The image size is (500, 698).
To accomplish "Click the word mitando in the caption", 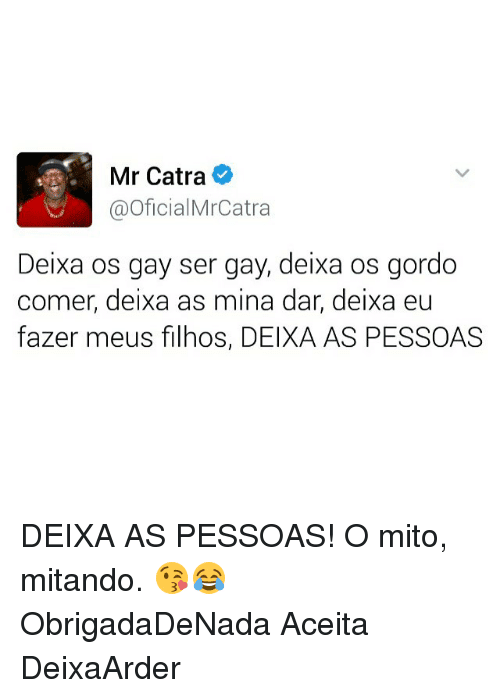I will [82, 580].
